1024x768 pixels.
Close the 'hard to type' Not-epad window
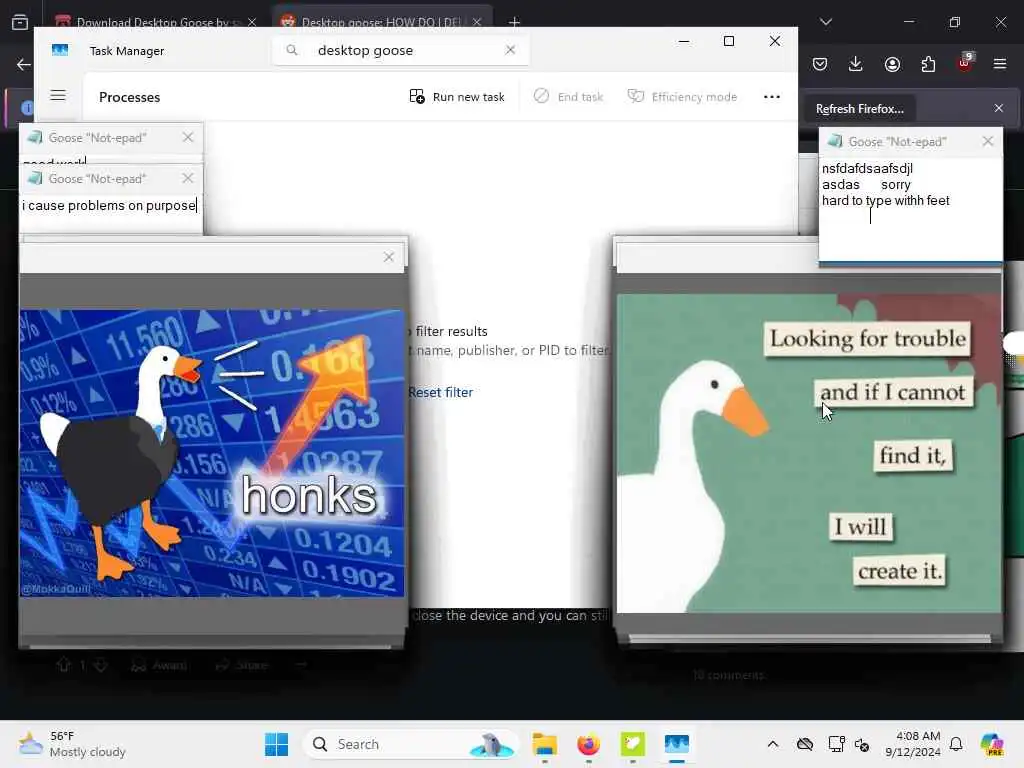click(987, 141)
